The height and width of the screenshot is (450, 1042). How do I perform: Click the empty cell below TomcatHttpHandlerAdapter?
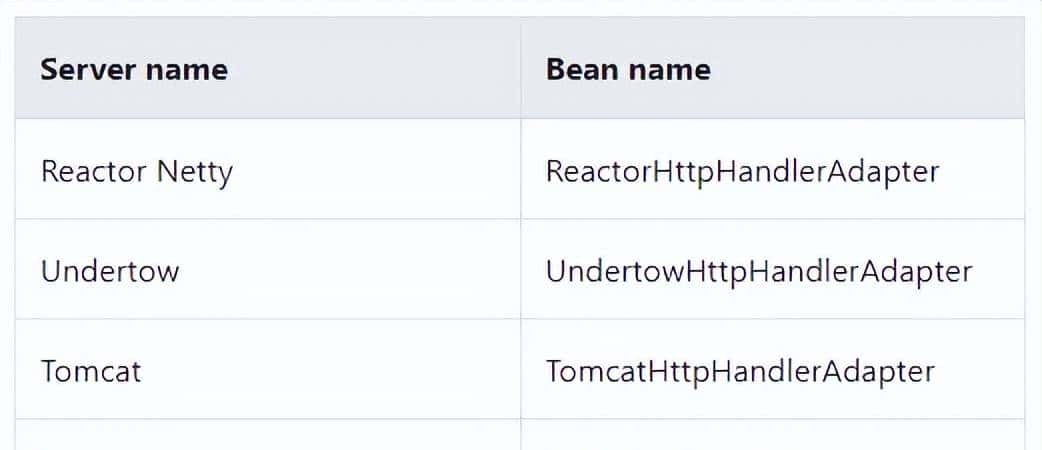pyautogui.click(x=772, y=435)
